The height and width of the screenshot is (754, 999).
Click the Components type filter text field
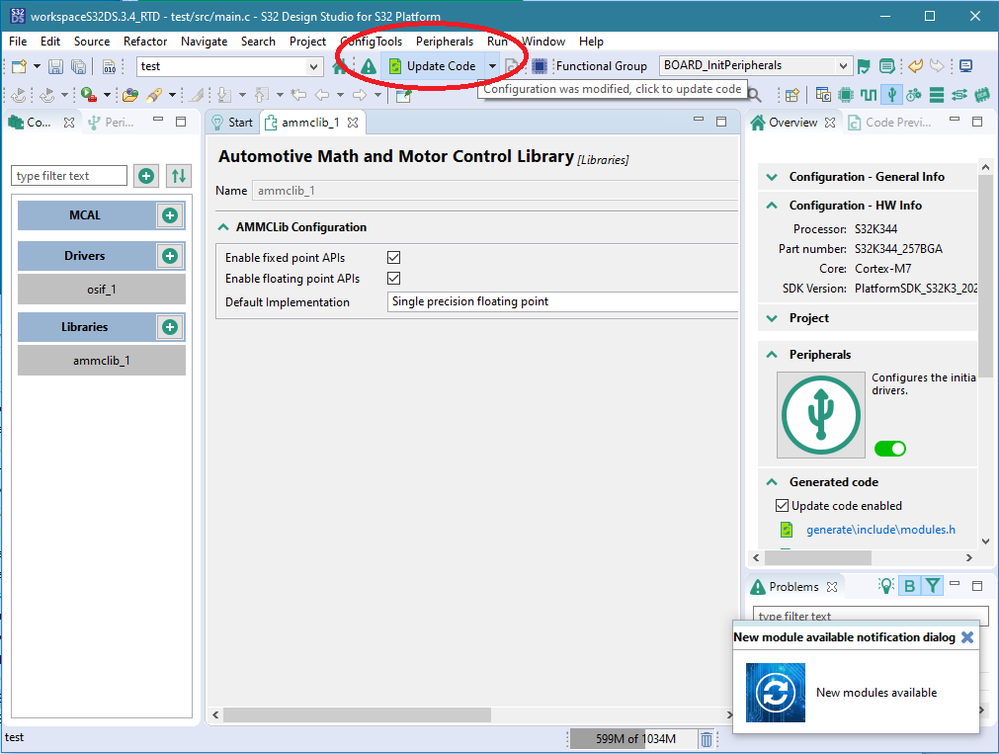(x=69, y=176)
